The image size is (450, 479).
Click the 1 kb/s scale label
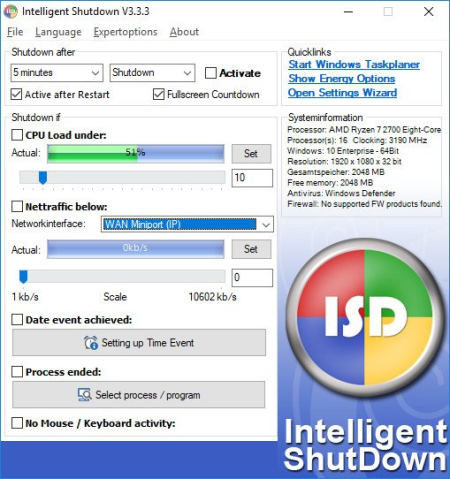[x=25, y=297]
